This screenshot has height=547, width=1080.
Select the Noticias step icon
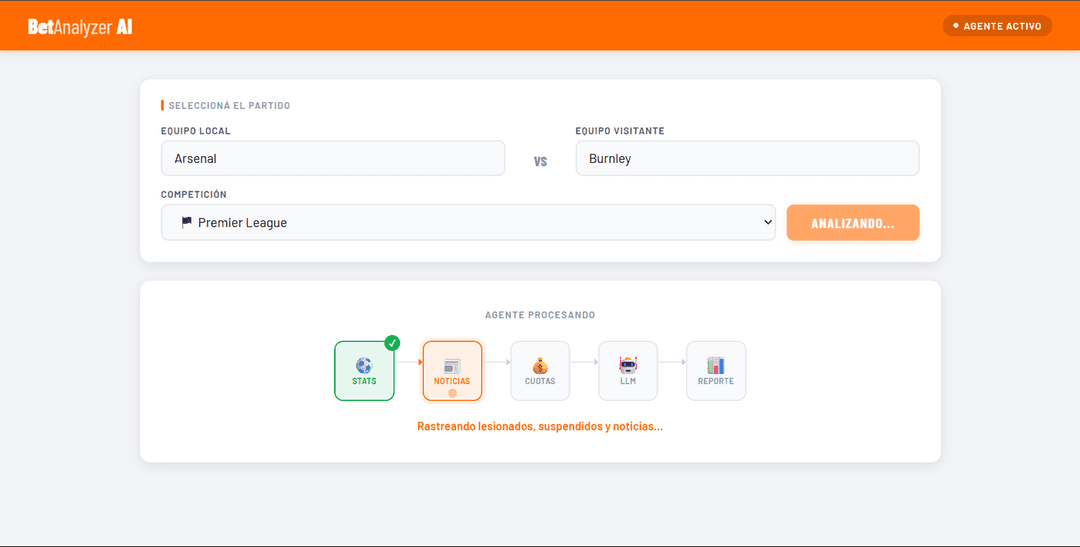452,371
